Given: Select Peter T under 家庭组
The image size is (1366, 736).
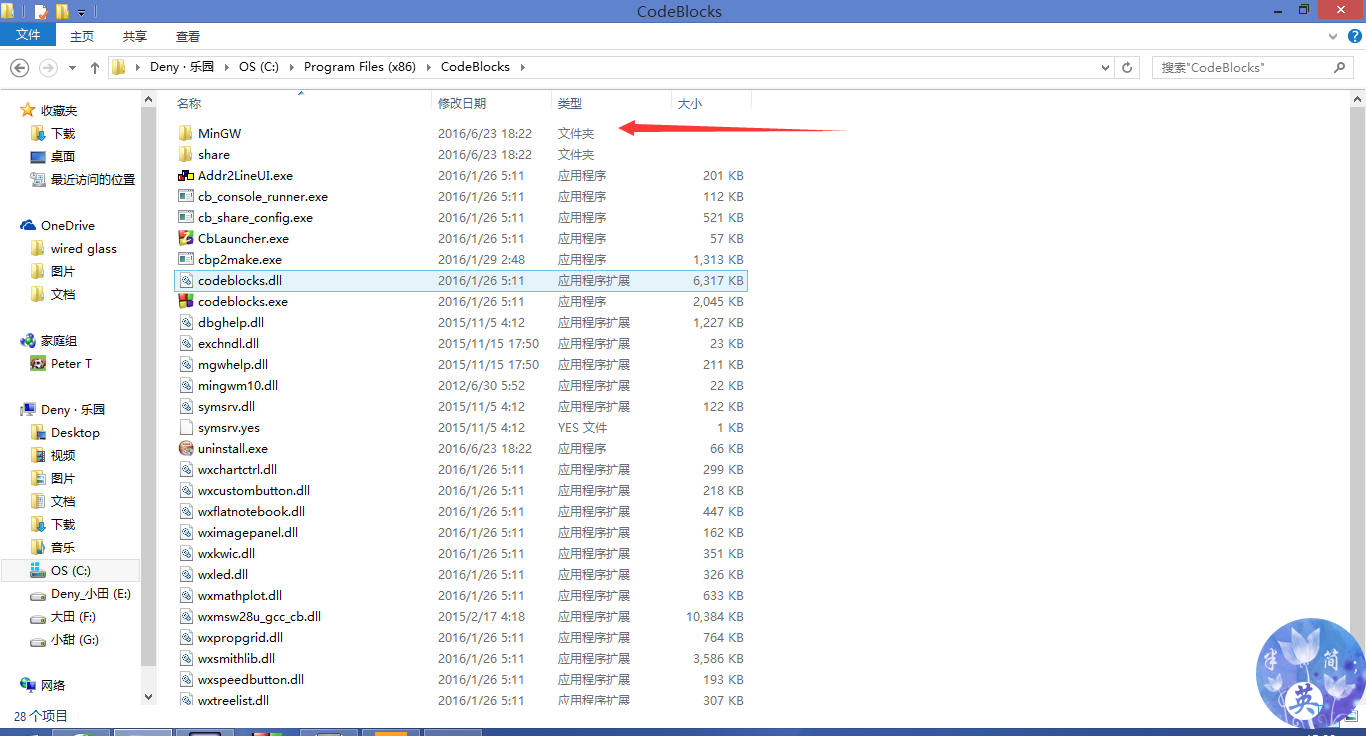Looking at the screenshot, I should pyautogui.click(x=71, y=364).
